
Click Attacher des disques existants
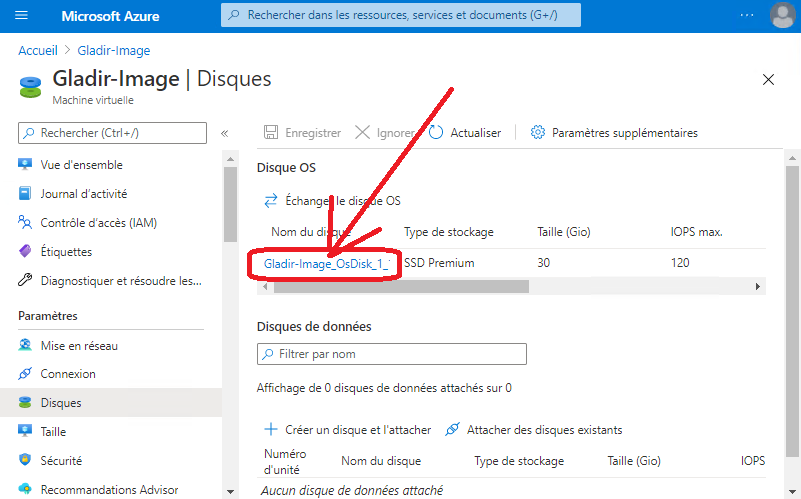click(534, 430)
